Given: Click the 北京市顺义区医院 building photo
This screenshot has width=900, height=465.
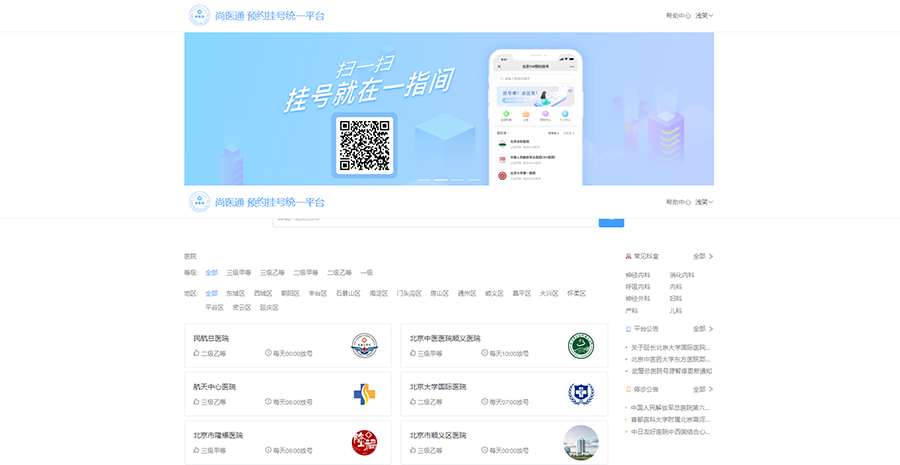Looking at the screenshot, I should coord(581,443).
